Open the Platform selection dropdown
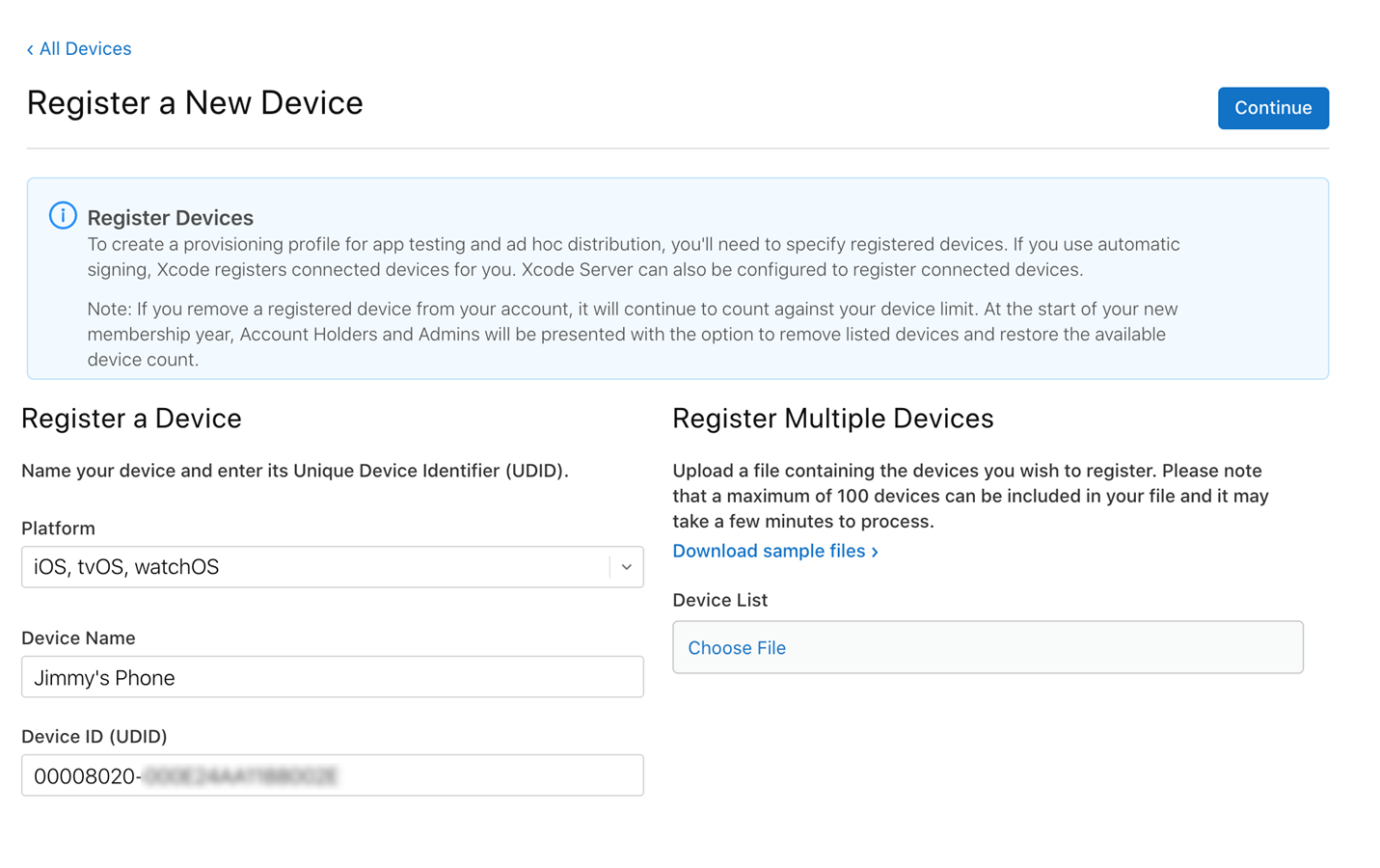 point(333,567)
